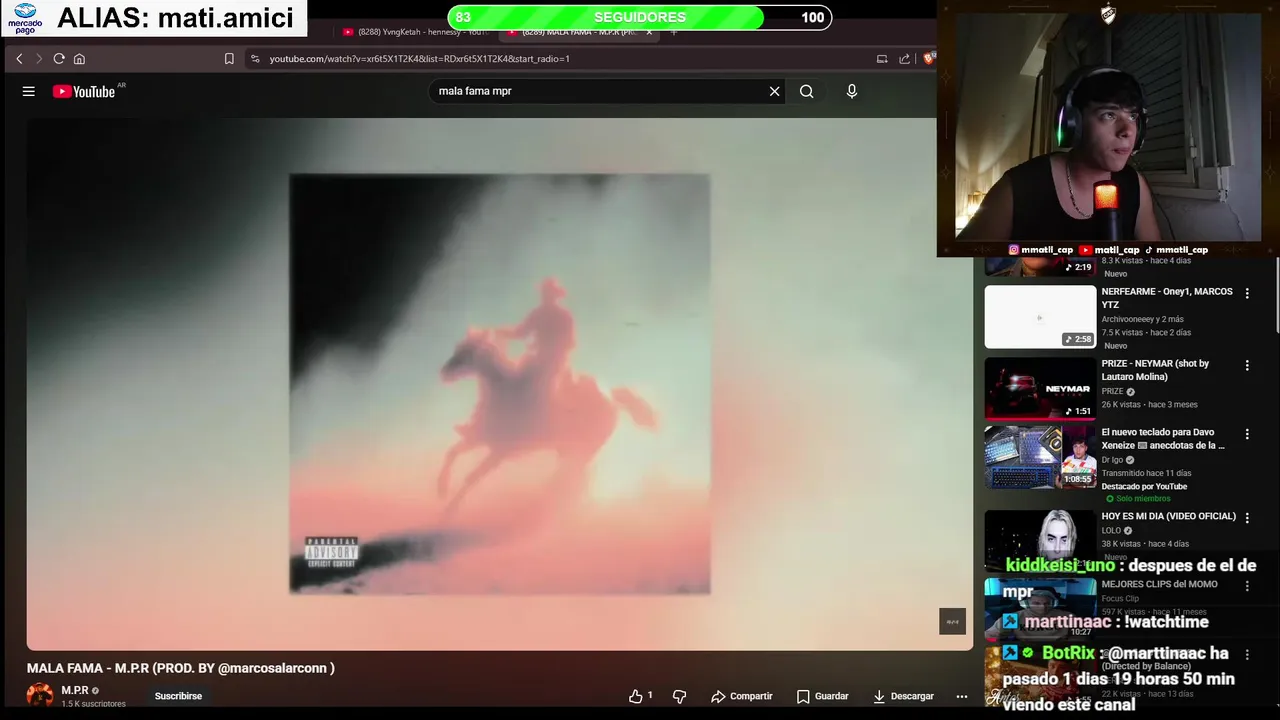This screenshot has height=720, width=1280.
Task: Click channel watermark in player corner
Action: coord(952,621)
